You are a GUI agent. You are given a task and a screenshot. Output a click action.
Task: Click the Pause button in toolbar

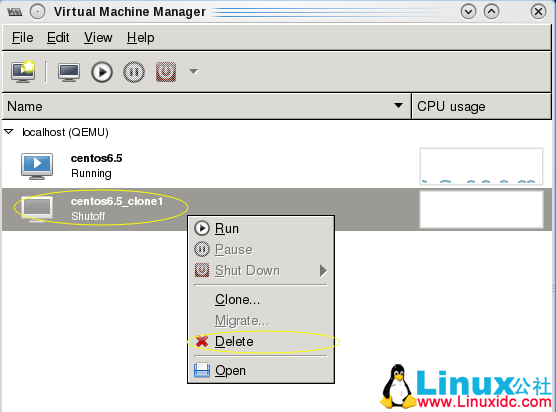pyautogui.click(x=134, y=72)
